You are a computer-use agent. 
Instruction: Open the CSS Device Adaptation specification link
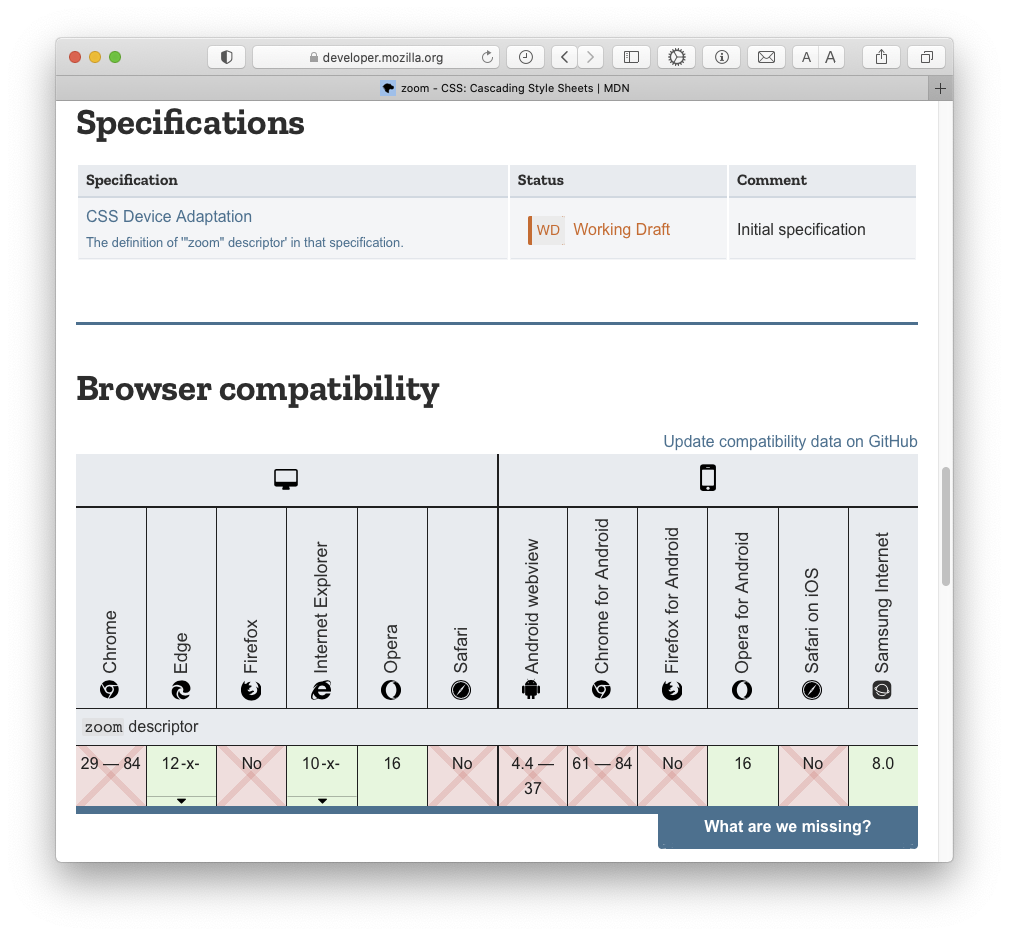click(169, 216)
